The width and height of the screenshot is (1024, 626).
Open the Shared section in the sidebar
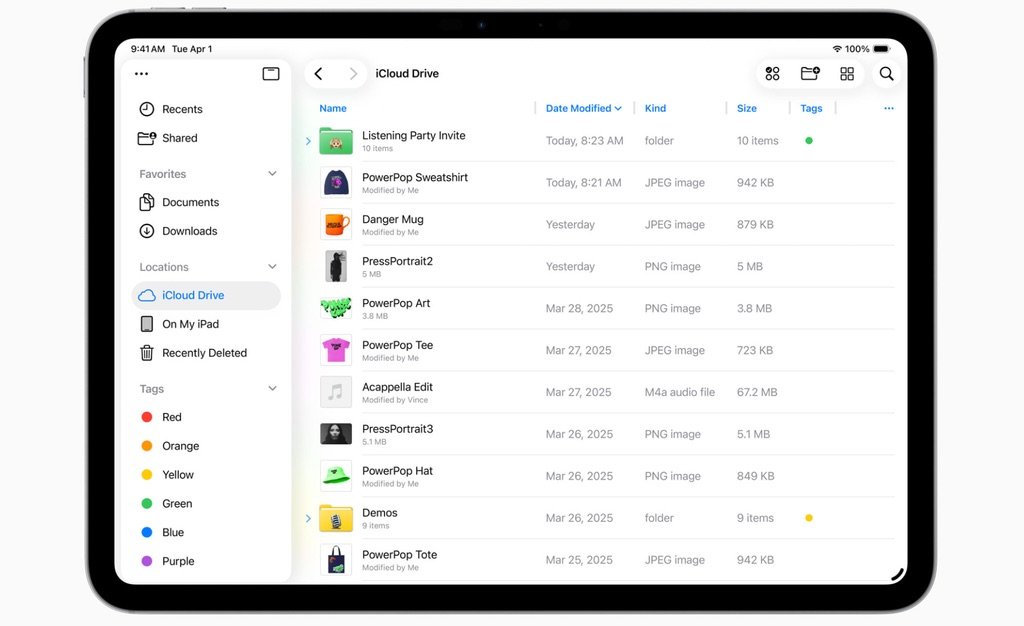178,138
